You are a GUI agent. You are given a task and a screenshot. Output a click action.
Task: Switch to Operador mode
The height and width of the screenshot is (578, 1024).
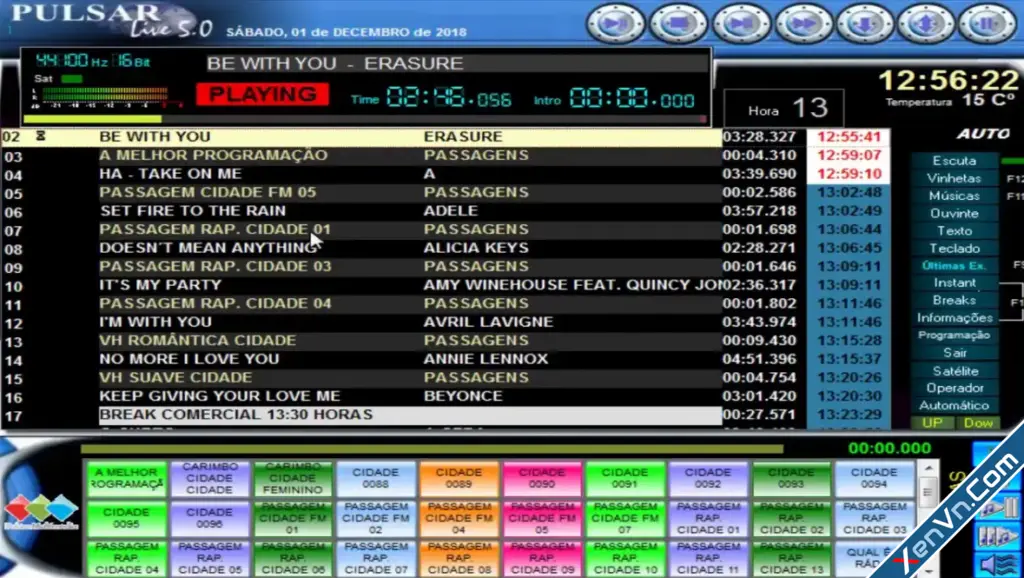954,388
